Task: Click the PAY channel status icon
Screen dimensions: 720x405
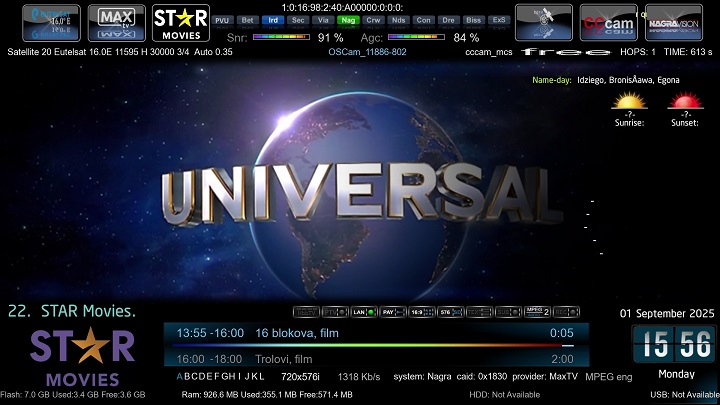Action: tap(393, 312)
